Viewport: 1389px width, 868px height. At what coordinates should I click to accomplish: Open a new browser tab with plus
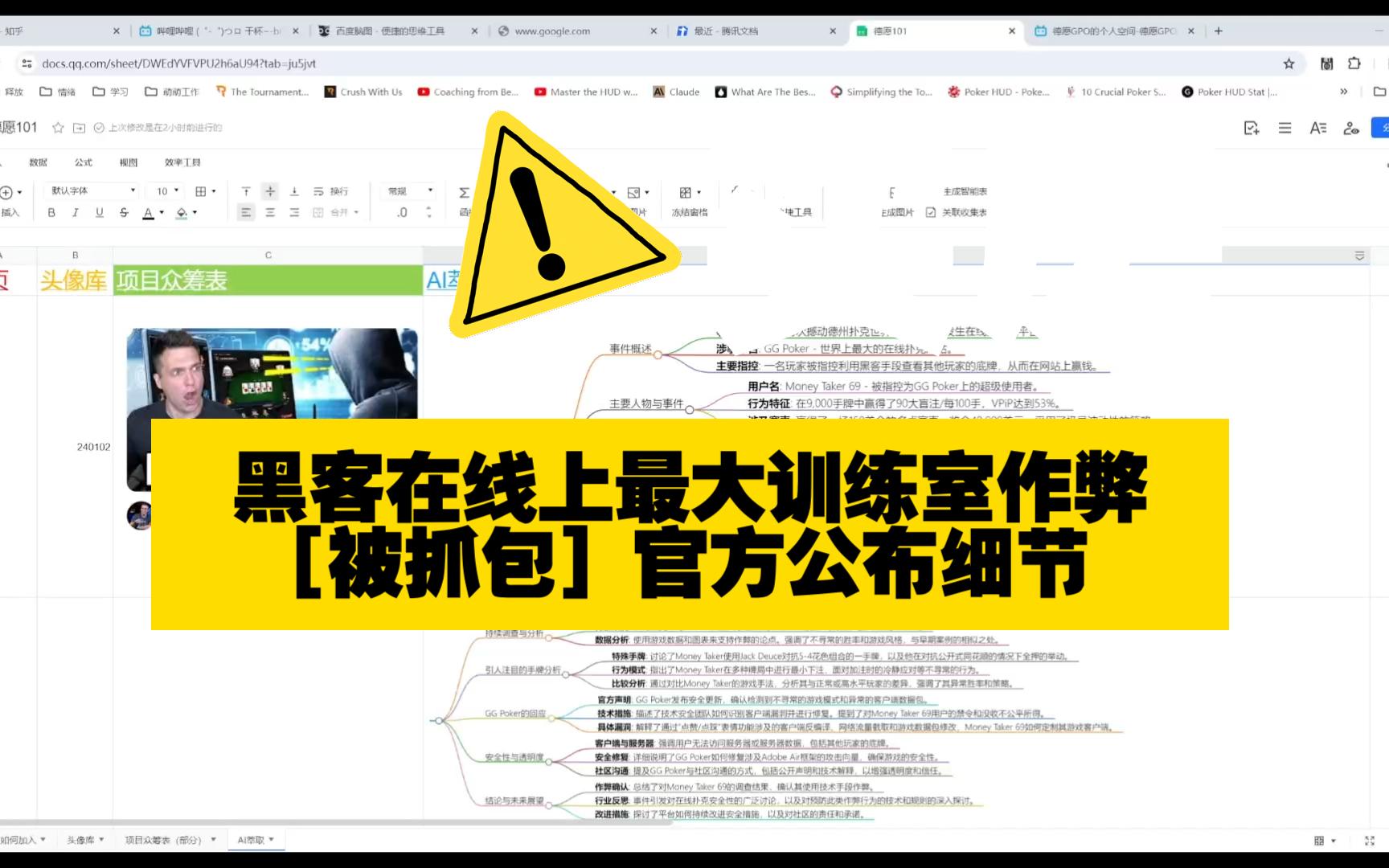click(x=1219, y=31)
